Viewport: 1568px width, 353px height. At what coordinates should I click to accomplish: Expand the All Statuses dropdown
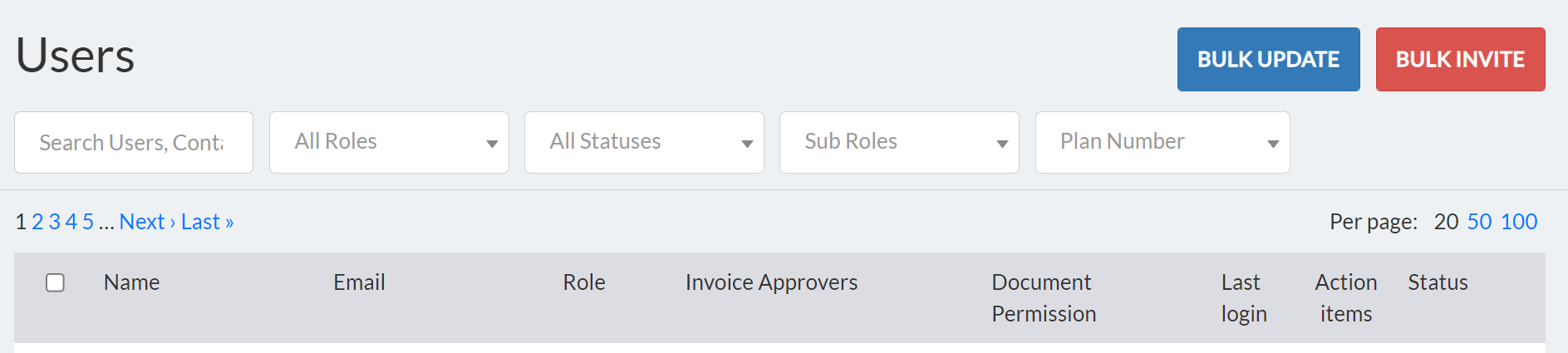coord(644,143)
